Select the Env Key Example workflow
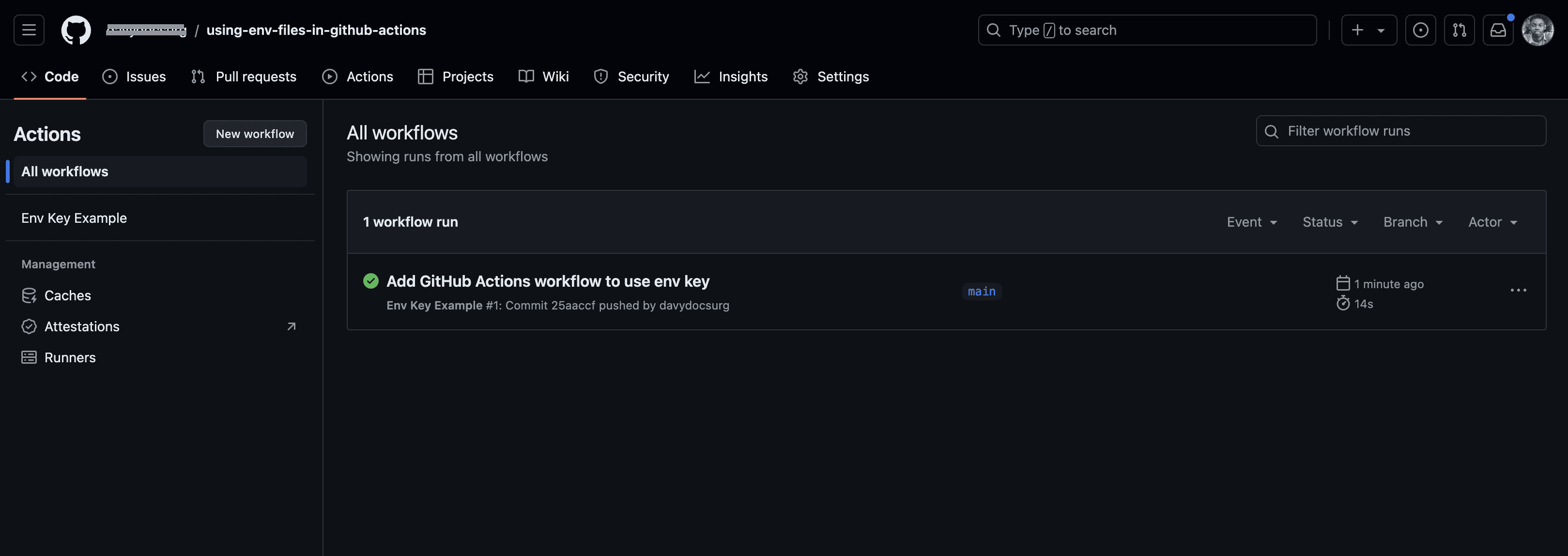 (74, 218)
